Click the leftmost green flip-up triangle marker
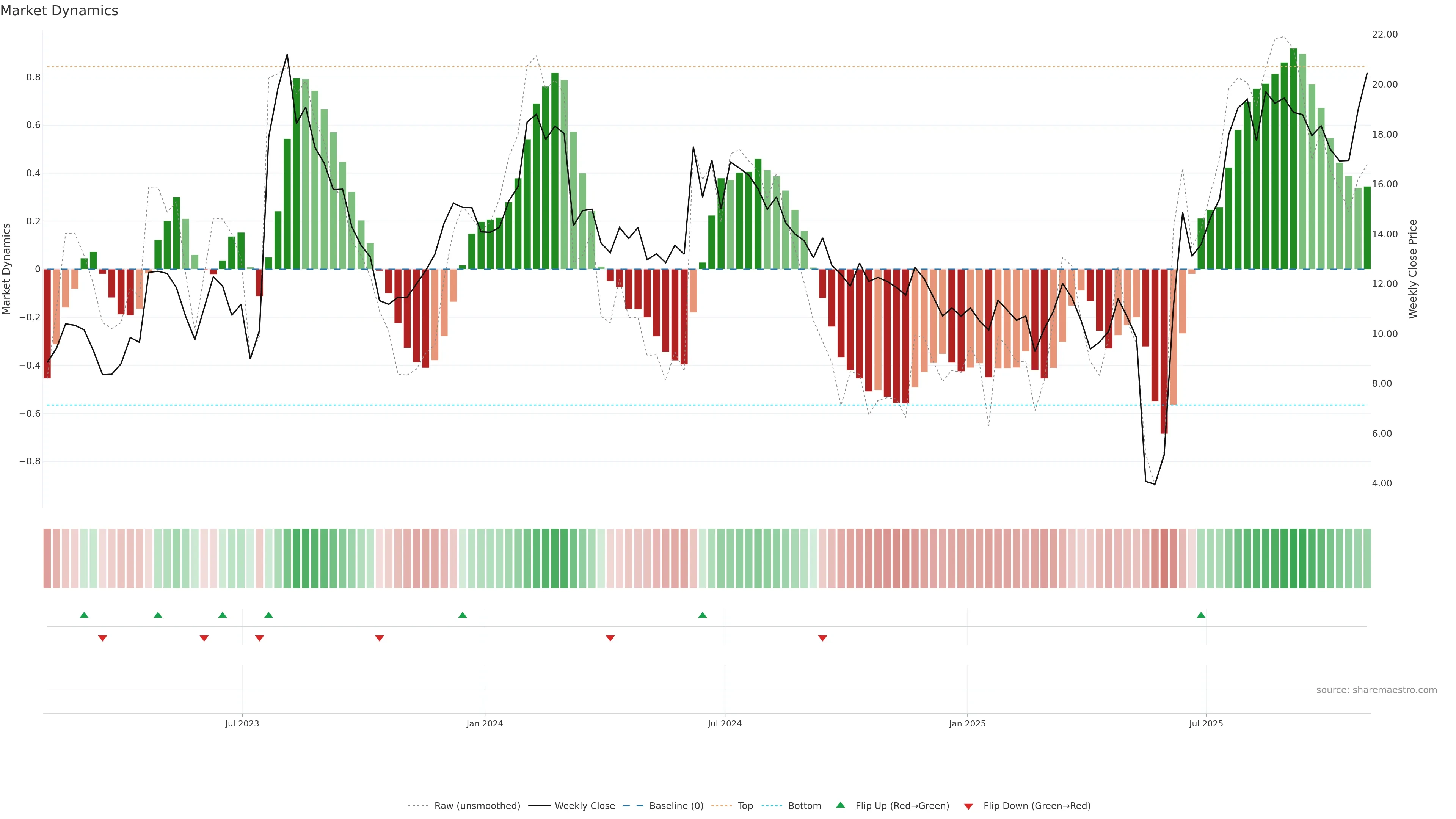The height and width of the screenshot is (819, 1456). coord(84,615)
